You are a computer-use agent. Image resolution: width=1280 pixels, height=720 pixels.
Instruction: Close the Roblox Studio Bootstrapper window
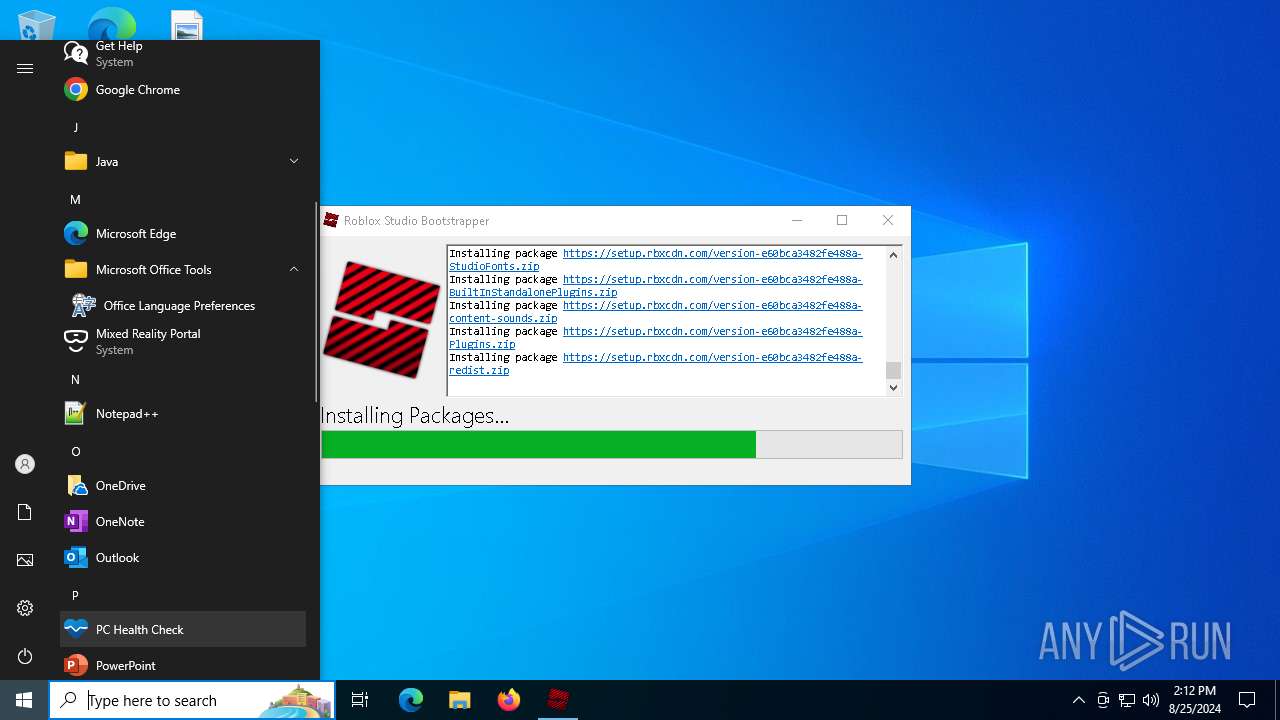(x=887, y=220)
